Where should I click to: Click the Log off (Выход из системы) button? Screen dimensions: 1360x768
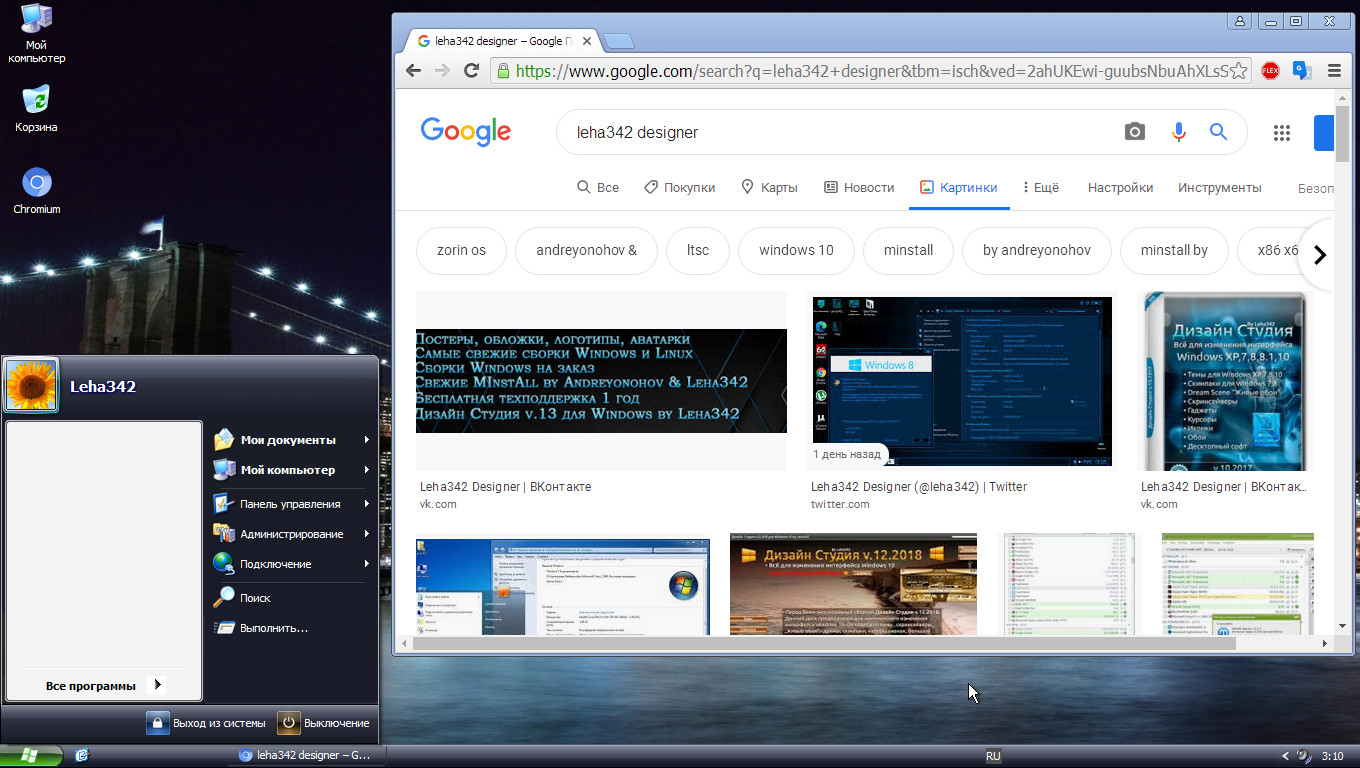(207, 723)
